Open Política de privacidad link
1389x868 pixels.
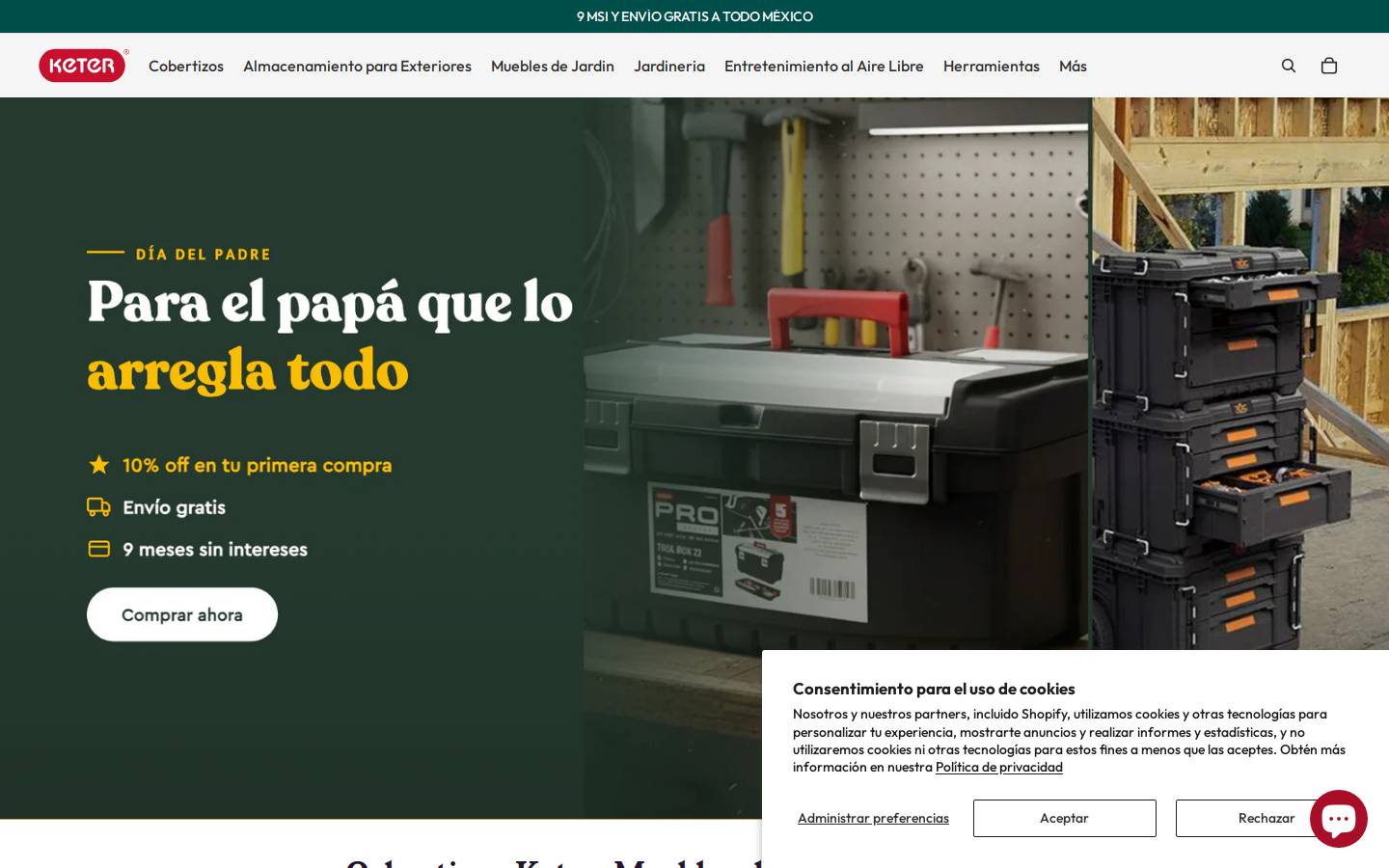pos(998,767)
